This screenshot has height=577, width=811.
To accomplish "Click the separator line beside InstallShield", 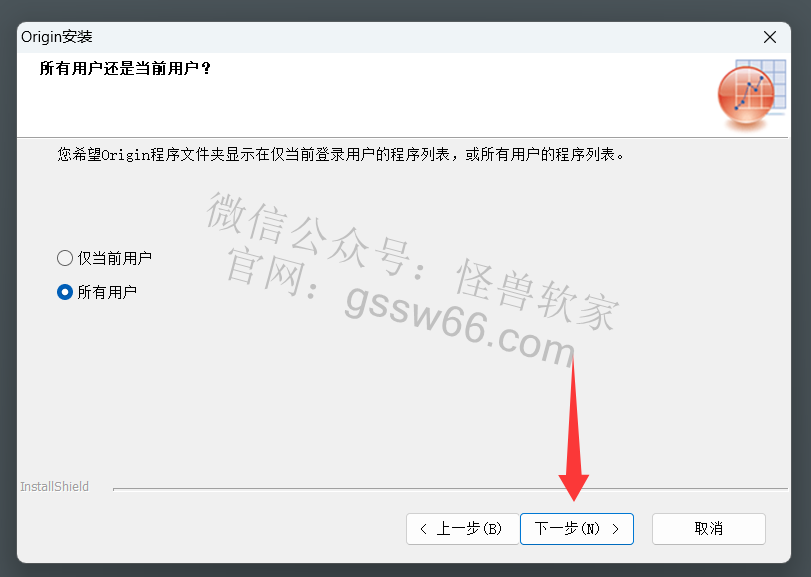I will pyautogui.click(x=450, y=489).
